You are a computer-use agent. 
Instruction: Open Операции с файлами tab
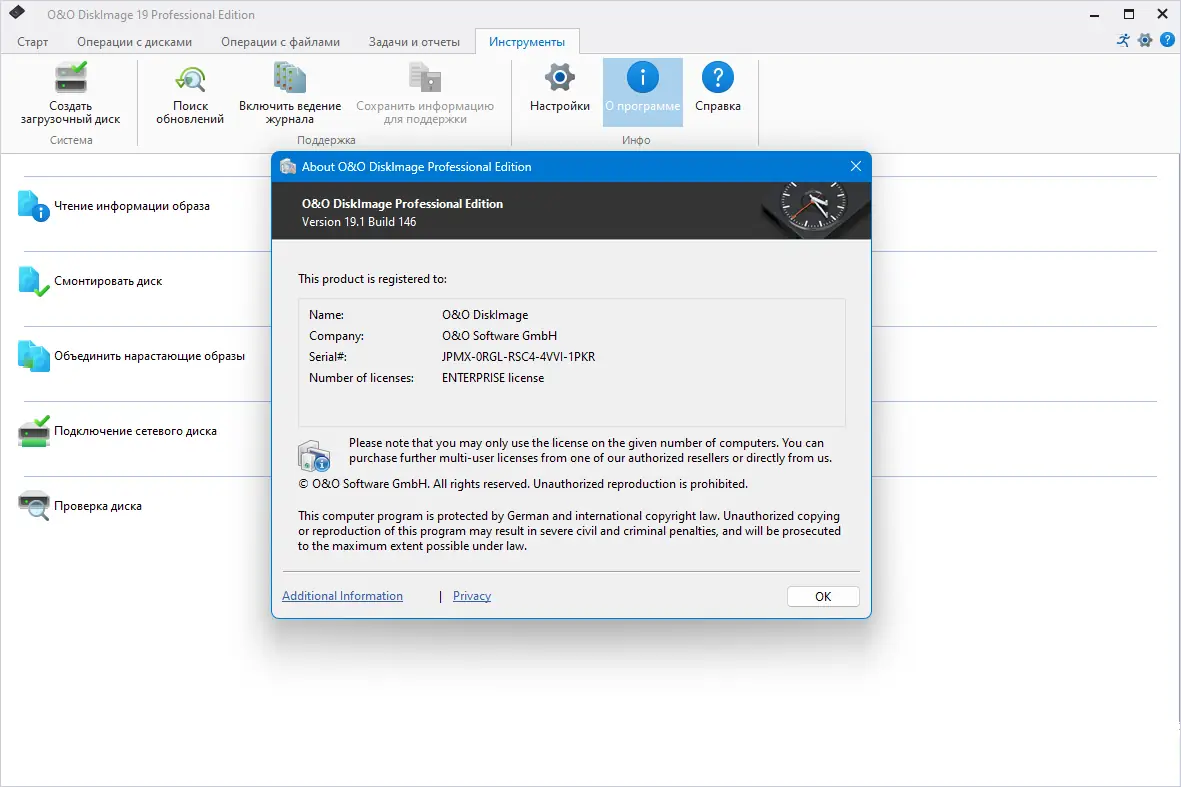[280, 42]
